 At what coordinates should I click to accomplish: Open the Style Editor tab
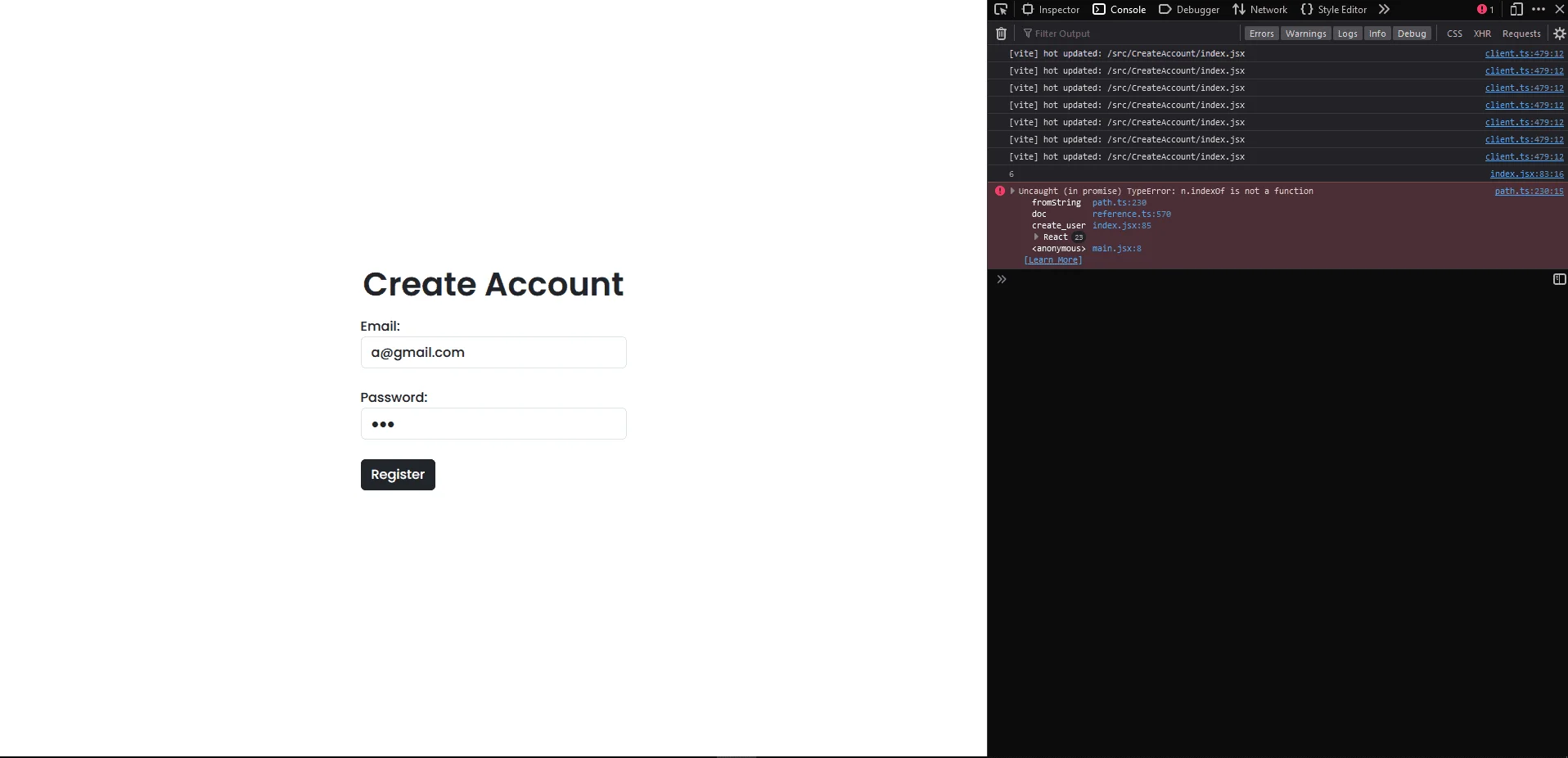pyautogui.click(x=1333, y=10)
